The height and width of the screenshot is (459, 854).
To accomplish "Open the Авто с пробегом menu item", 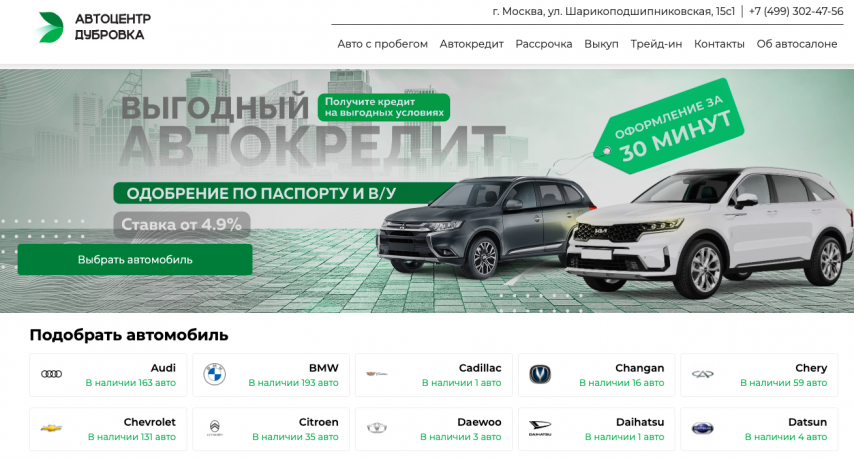I will pos(382,44).
